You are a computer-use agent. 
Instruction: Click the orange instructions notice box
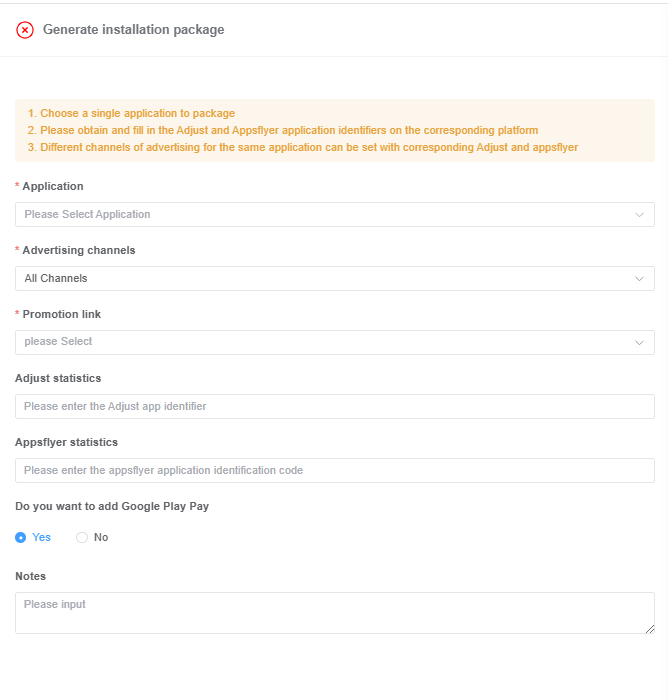click(334, 130)
